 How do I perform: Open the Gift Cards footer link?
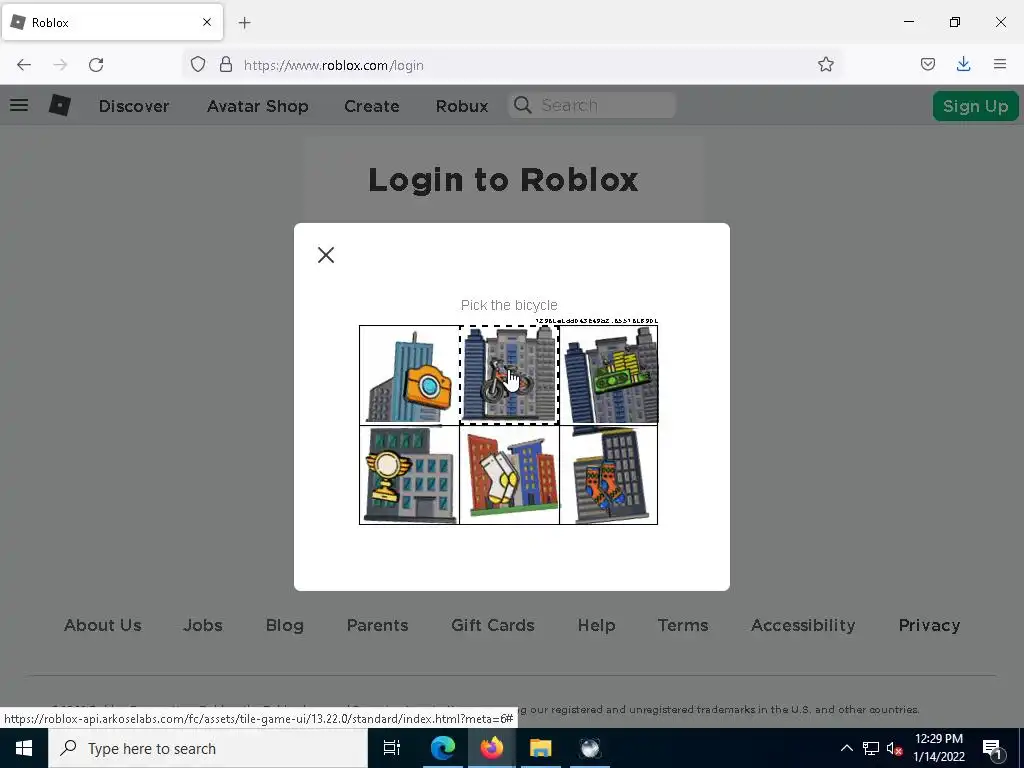(493, 625)
